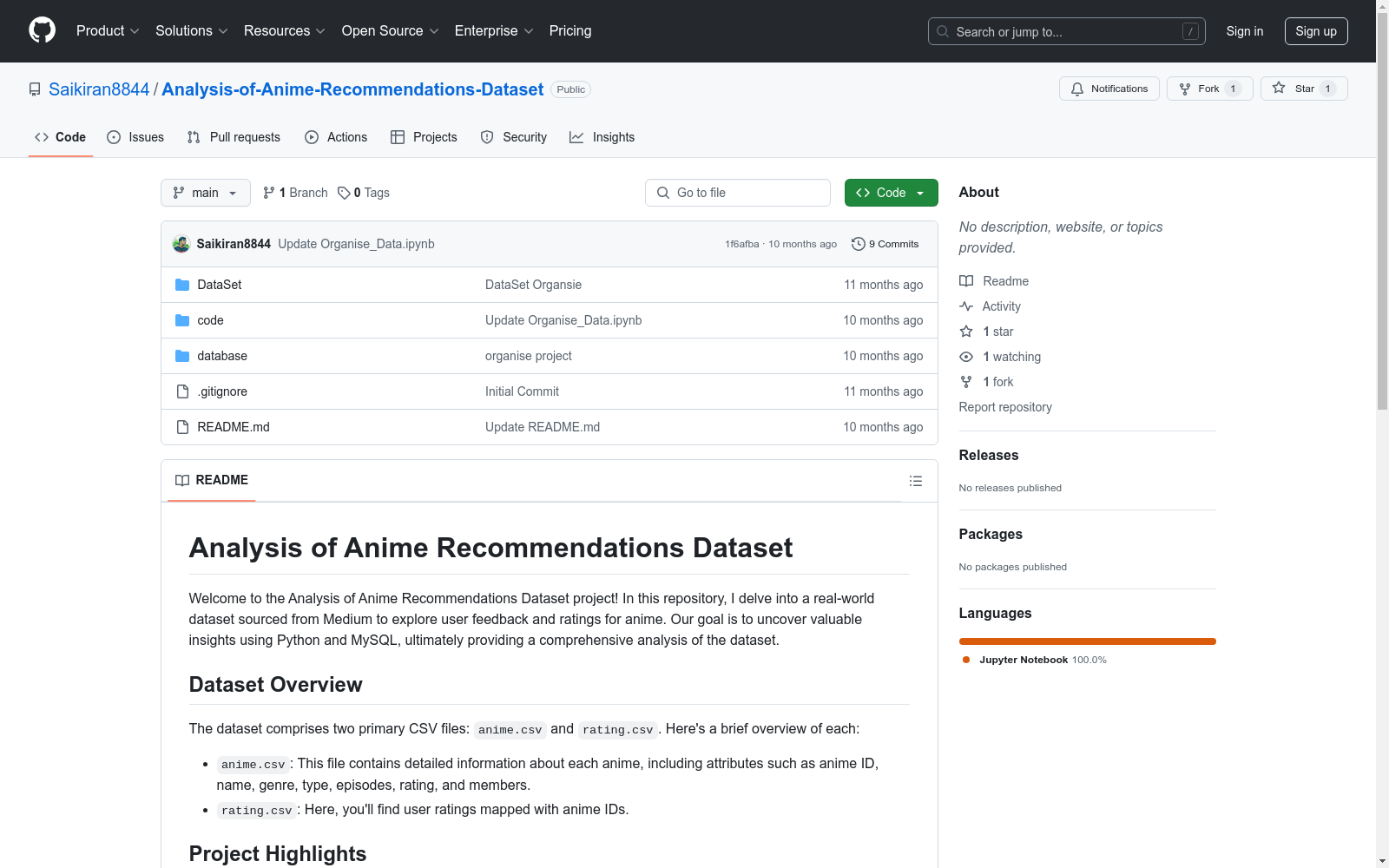Expand the Open Source menu

click(x=391, y=30)
